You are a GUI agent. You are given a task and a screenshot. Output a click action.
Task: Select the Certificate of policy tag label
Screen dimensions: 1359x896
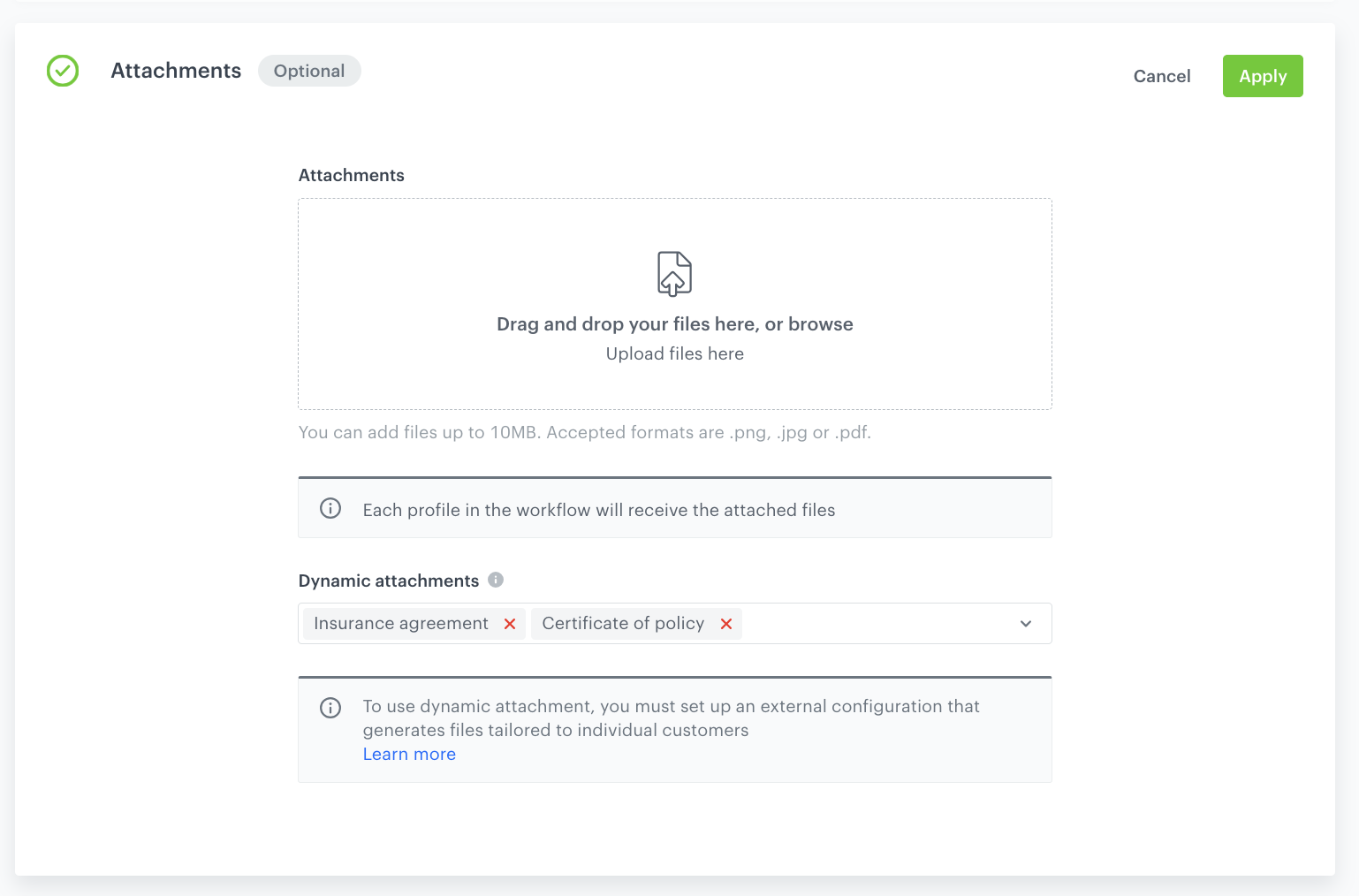(623, 624)
